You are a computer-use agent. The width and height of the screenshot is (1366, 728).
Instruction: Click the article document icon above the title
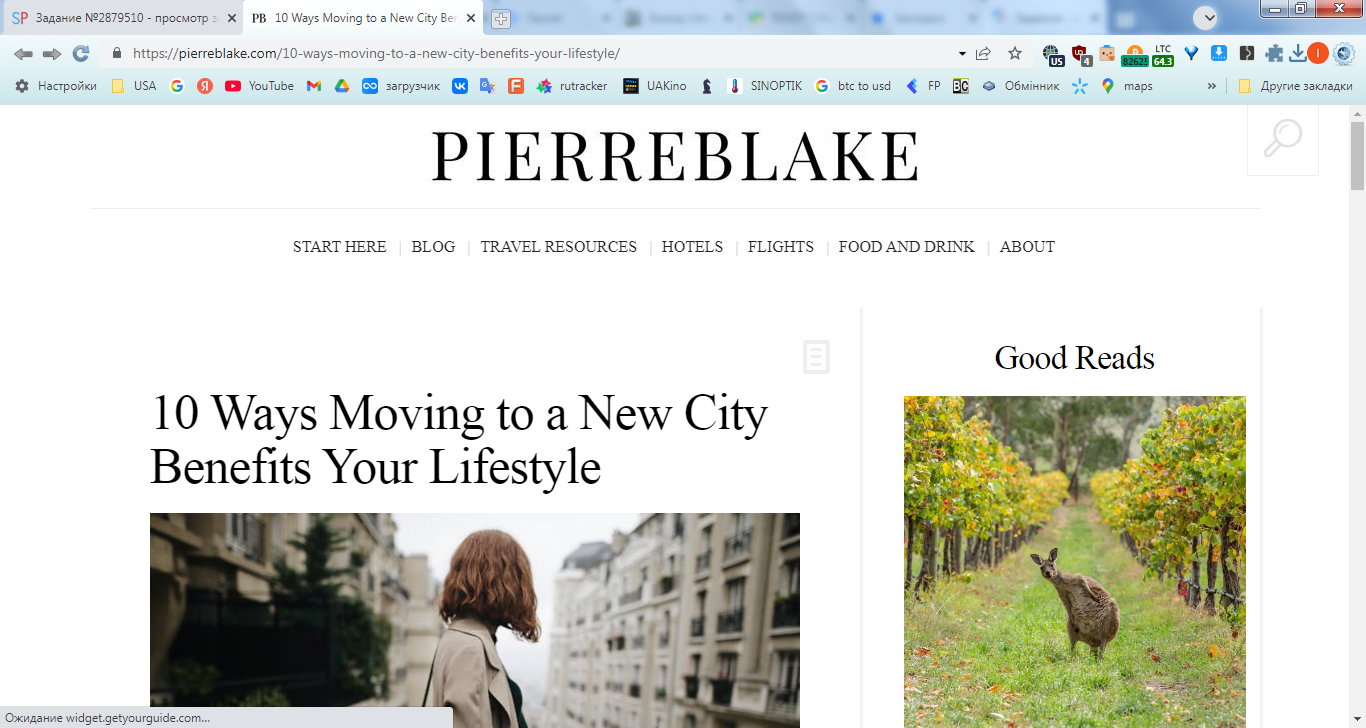click(x=816, y=357)
